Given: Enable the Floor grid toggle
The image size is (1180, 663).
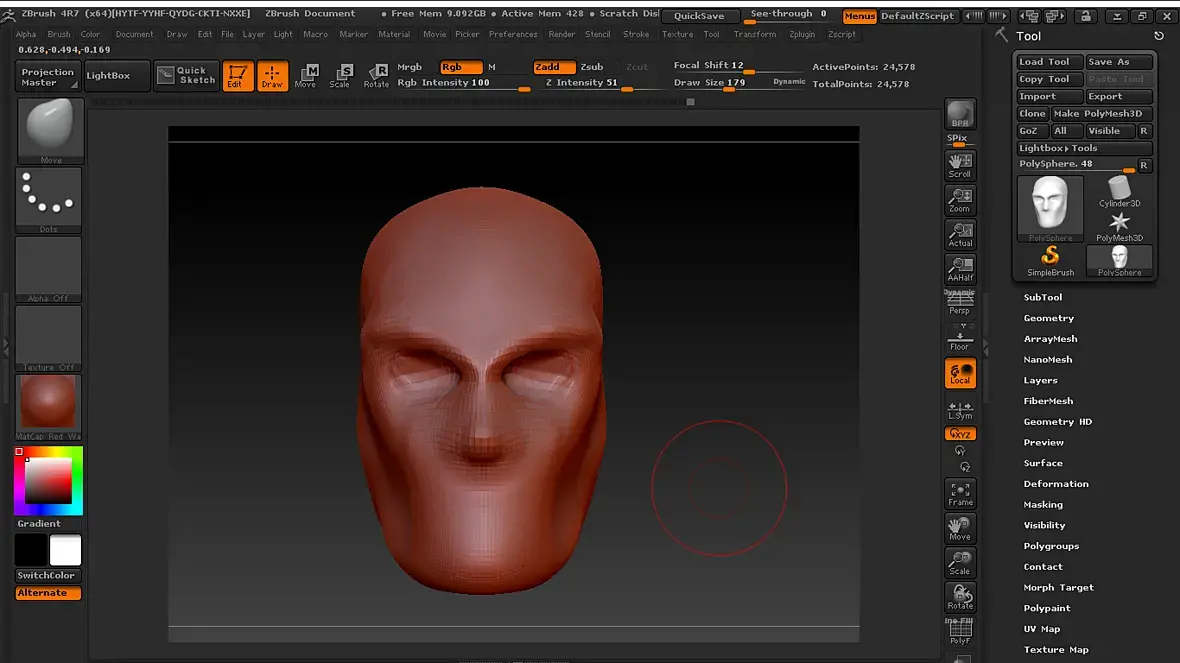Looking at the screenshot, I should click(960, 338).
